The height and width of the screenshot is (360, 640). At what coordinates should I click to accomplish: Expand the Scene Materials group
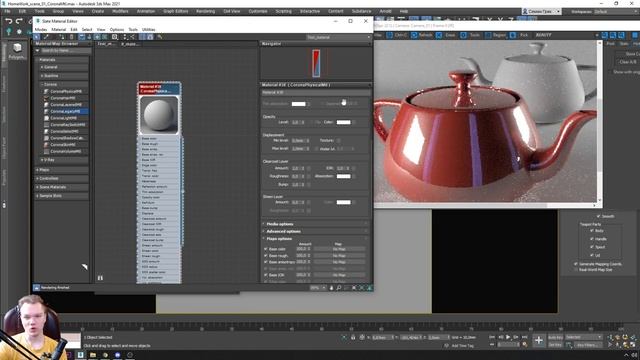pos(61,187)
